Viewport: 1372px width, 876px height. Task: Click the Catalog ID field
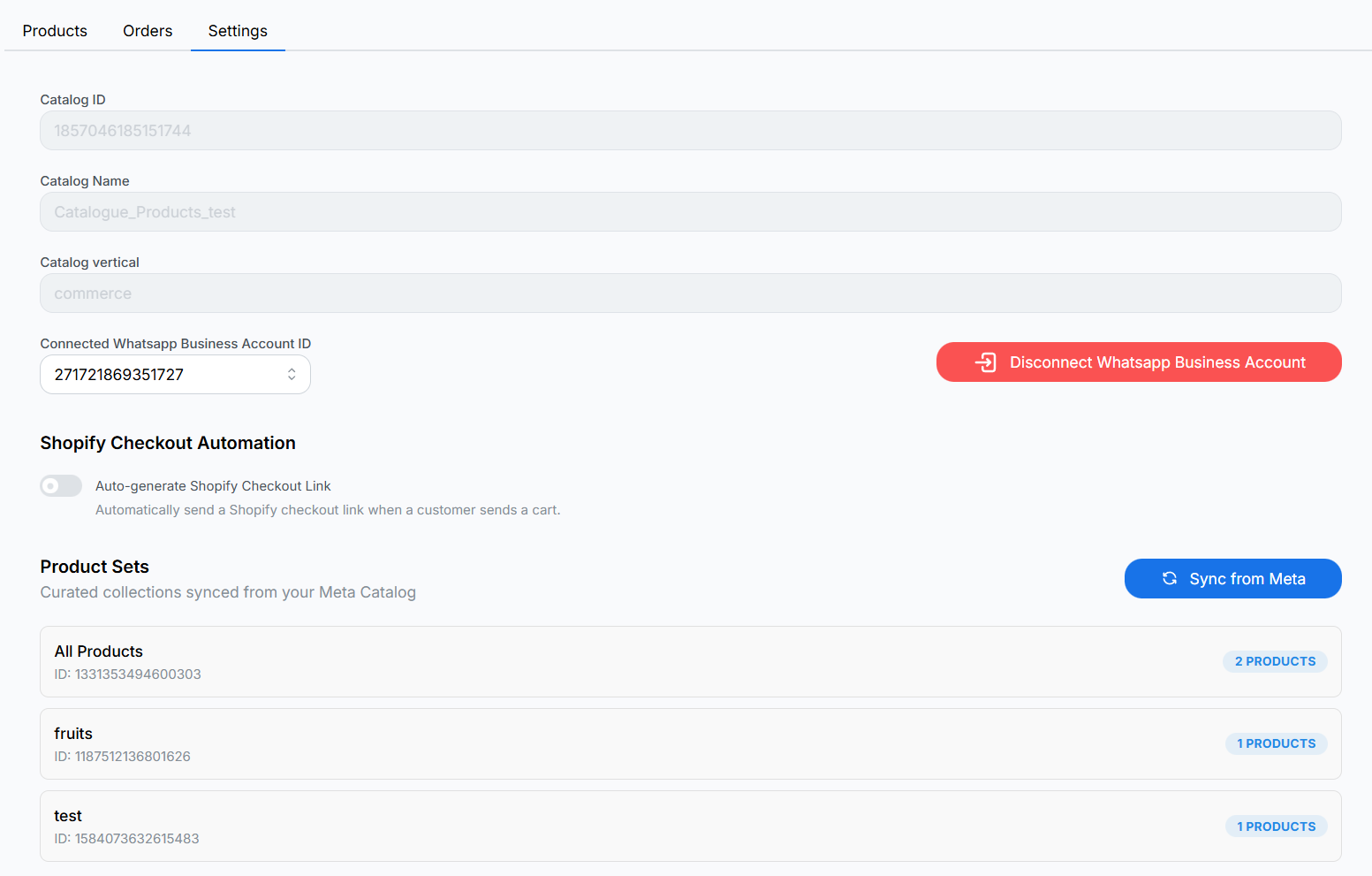(690, 131)
